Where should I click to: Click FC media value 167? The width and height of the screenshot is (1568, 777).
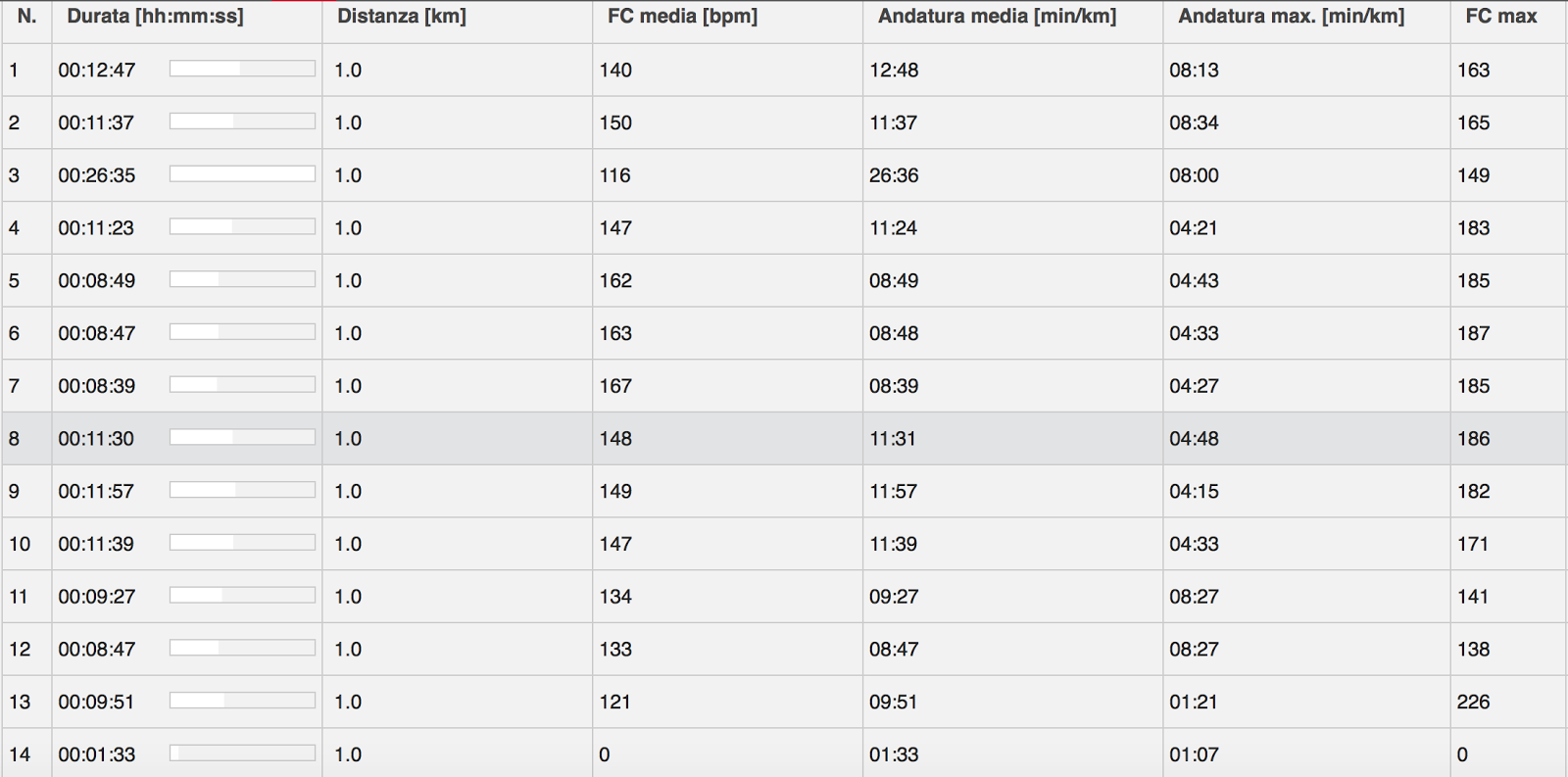coord(615,386)
